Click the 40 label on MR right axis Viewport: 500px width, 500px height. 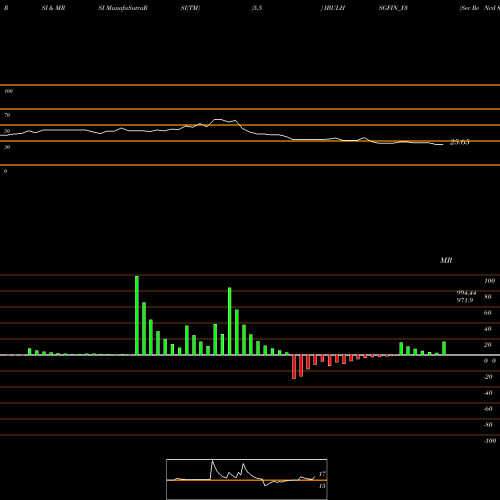click(x=487, y=329)
